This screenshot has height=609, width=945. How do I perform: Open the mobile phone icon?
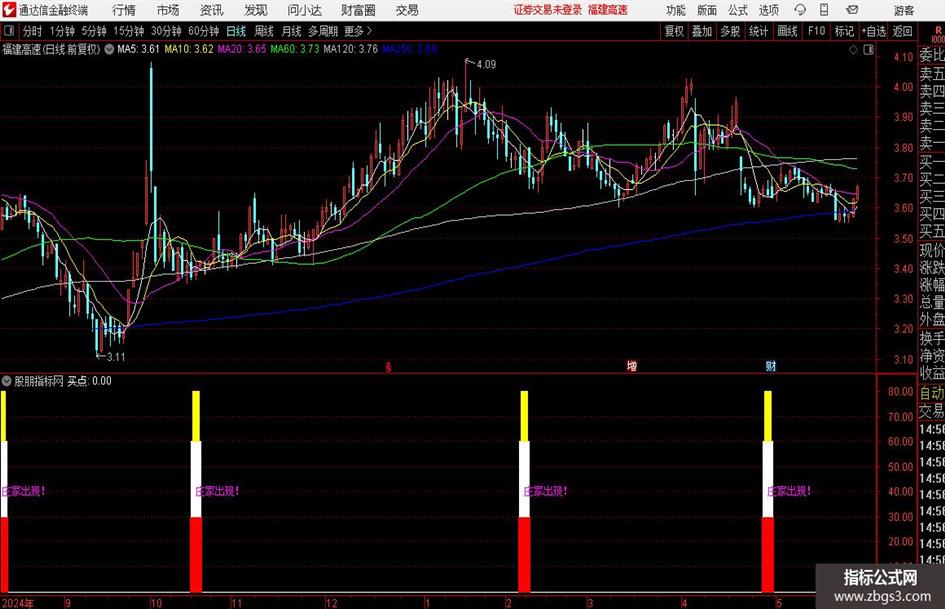824,10
